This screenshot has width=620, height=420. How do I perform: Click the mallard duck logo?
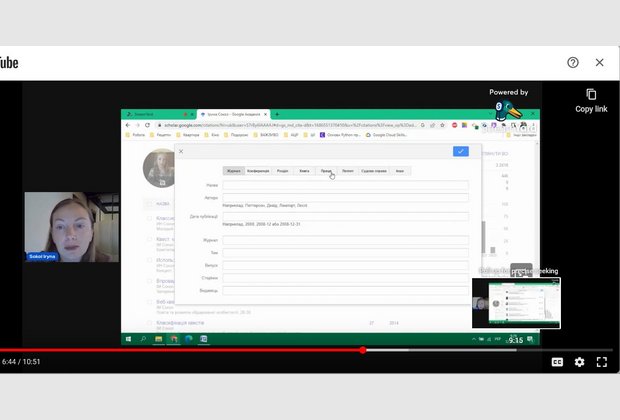pyautogui.click(x=507, y=109)
